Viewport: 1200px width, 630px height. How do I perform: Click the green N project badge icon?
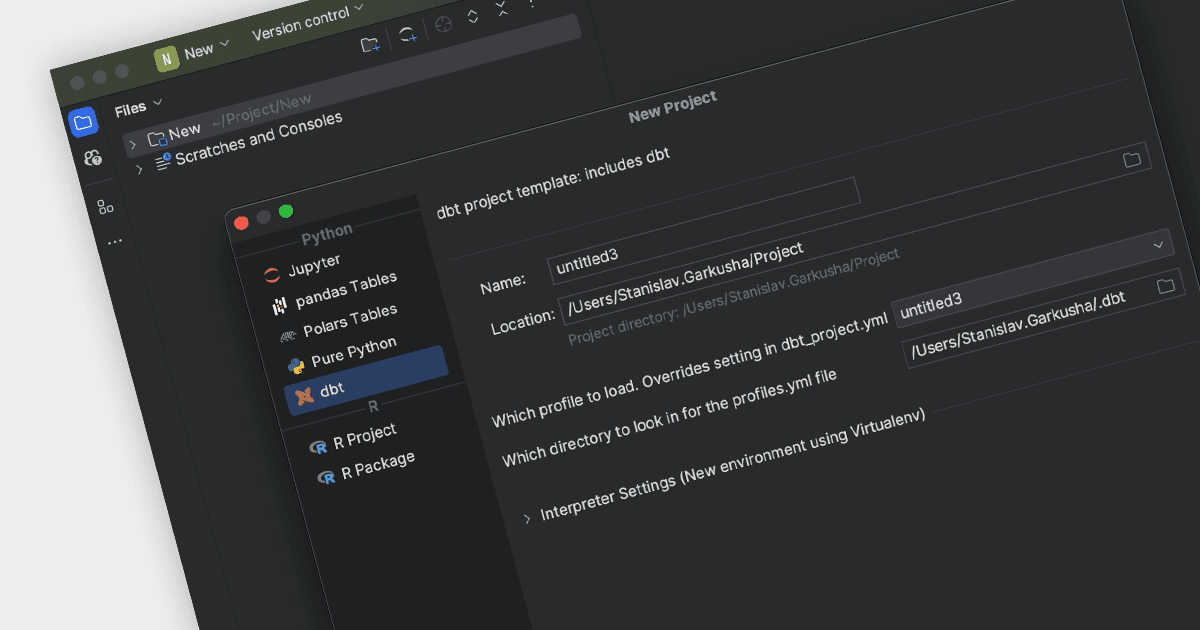pyautogui.click(x=167, y=59)
